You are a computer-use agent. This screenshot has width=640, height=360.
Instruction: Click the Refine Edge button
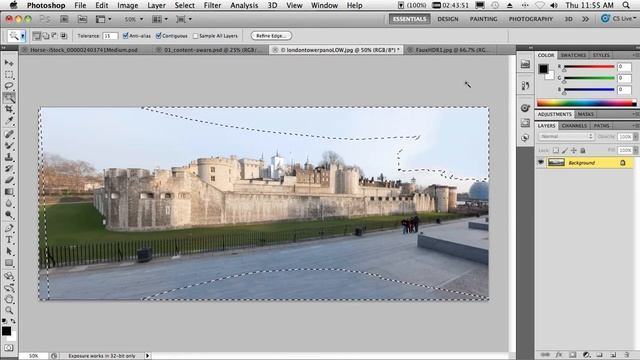click(x=271, y=36)
